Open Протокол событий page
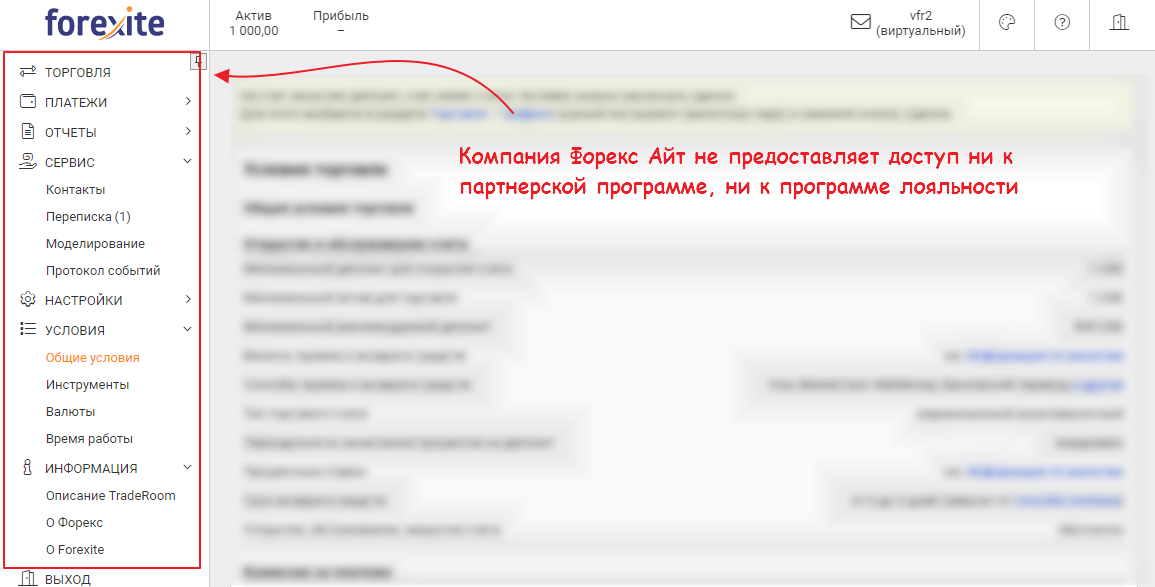Image resolution: width=1155 pixels, height=587 pixels. 103,270
